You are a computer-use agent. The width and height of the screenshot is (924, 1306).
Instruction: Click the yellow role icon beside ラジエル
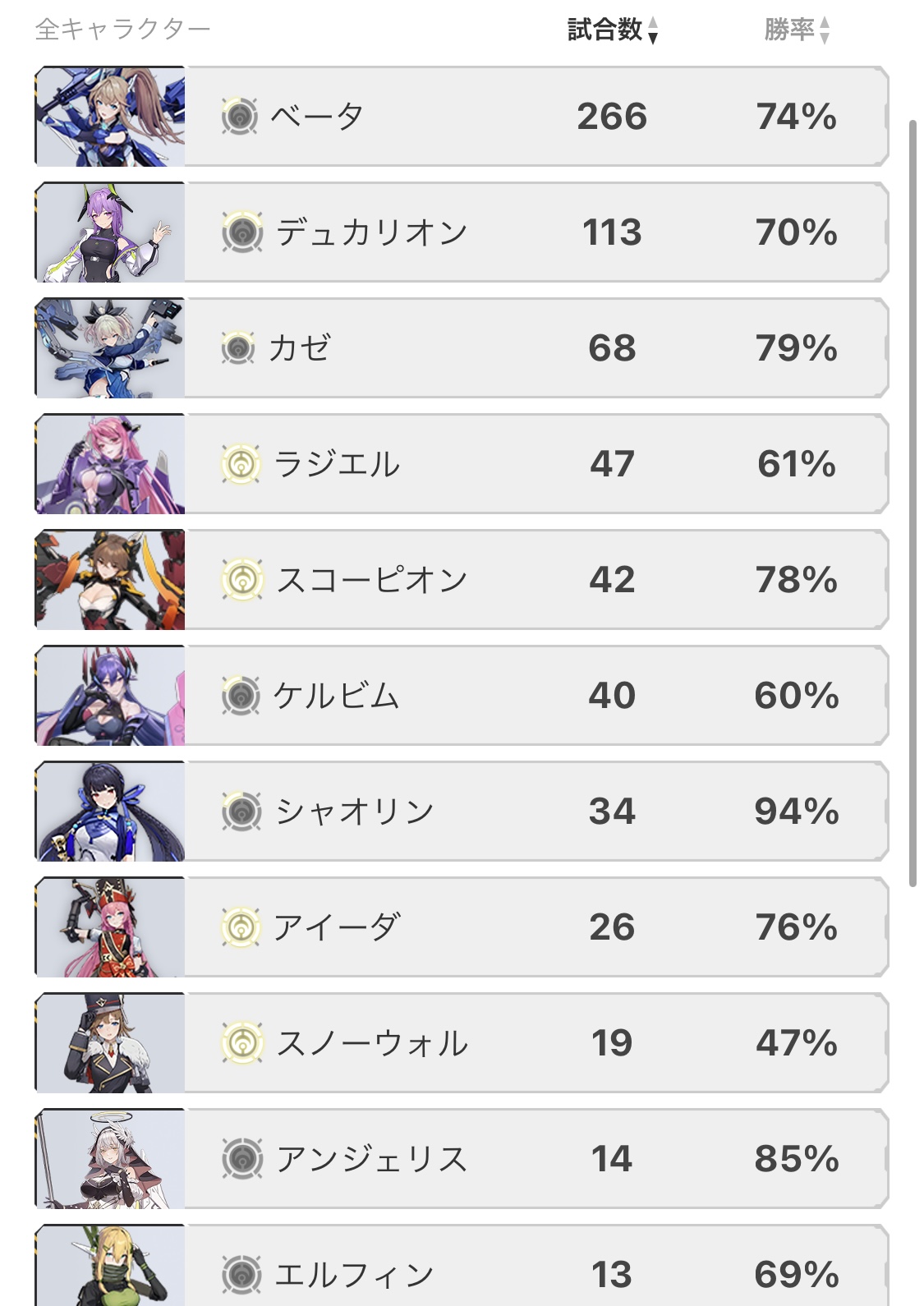241,464
